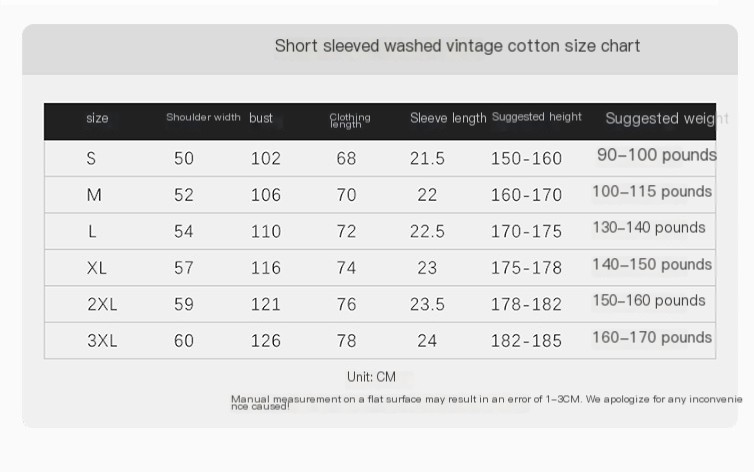Click sleeve length value 23.5
This screenshot has width=754, height=472.
427,304
